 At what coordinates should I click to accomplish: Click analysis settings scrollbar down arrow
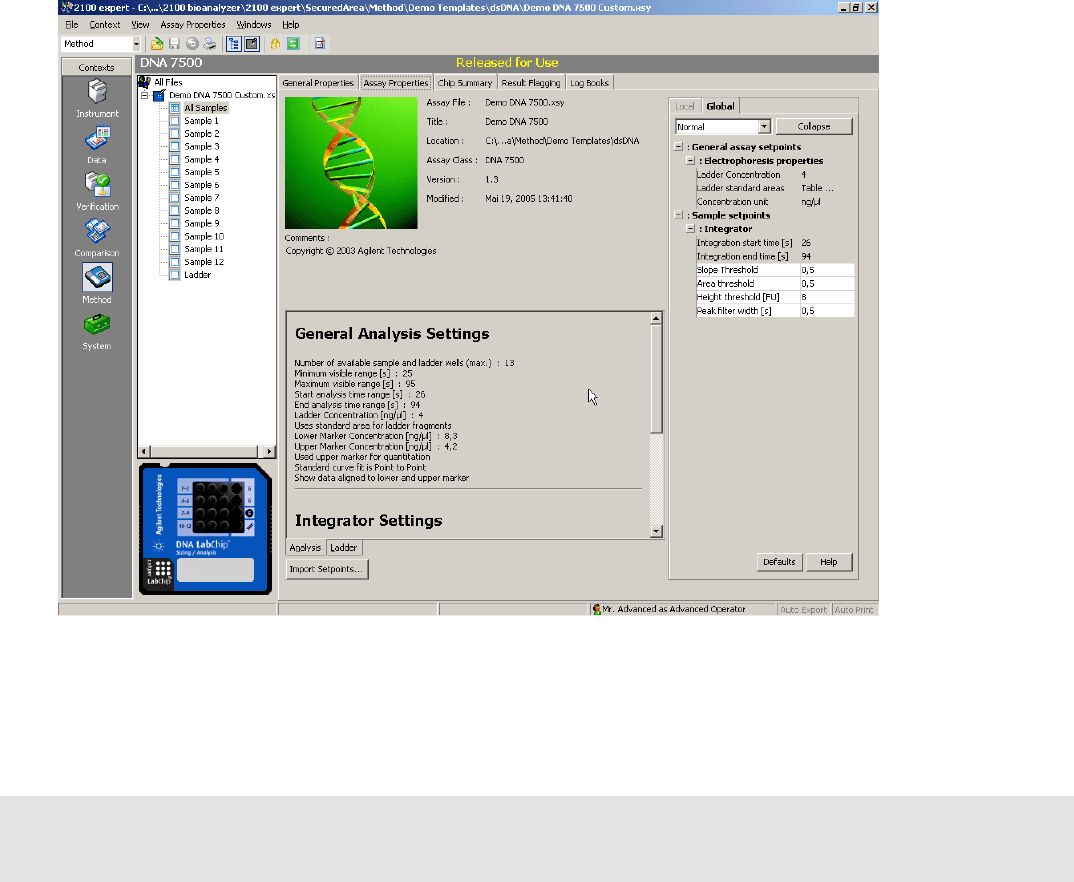pos(656,531)
